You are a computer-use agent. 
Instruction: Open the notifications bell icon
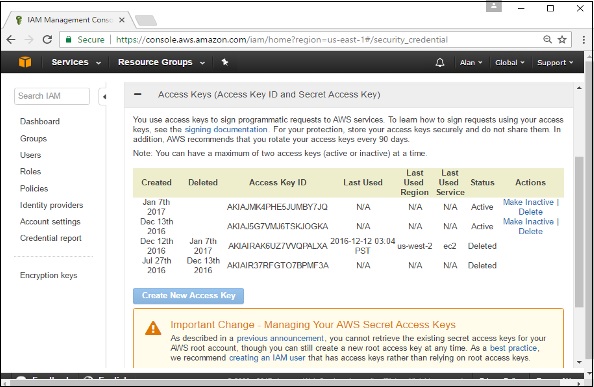coord(439,62)
